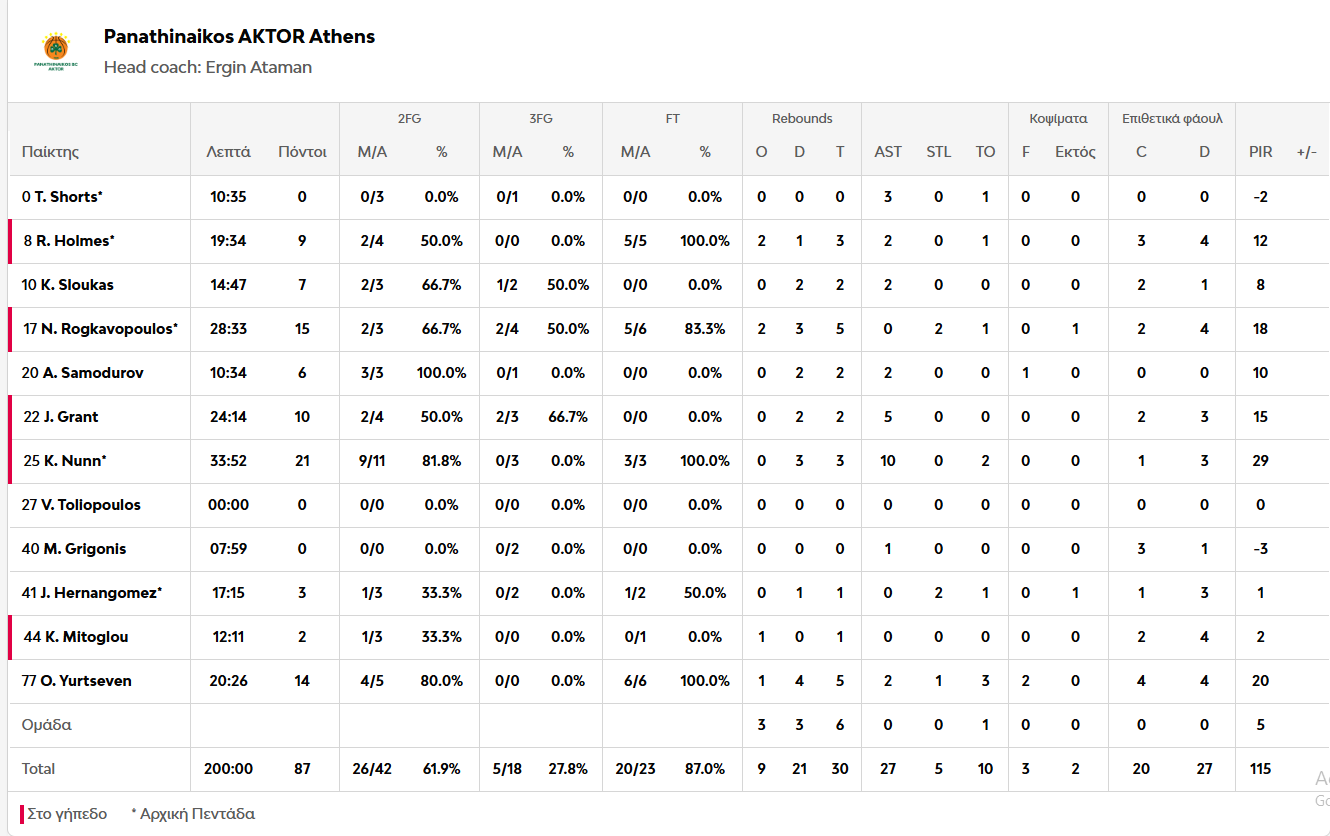Click the 3FG group header

pyautogui.click(x=540, y=119)
